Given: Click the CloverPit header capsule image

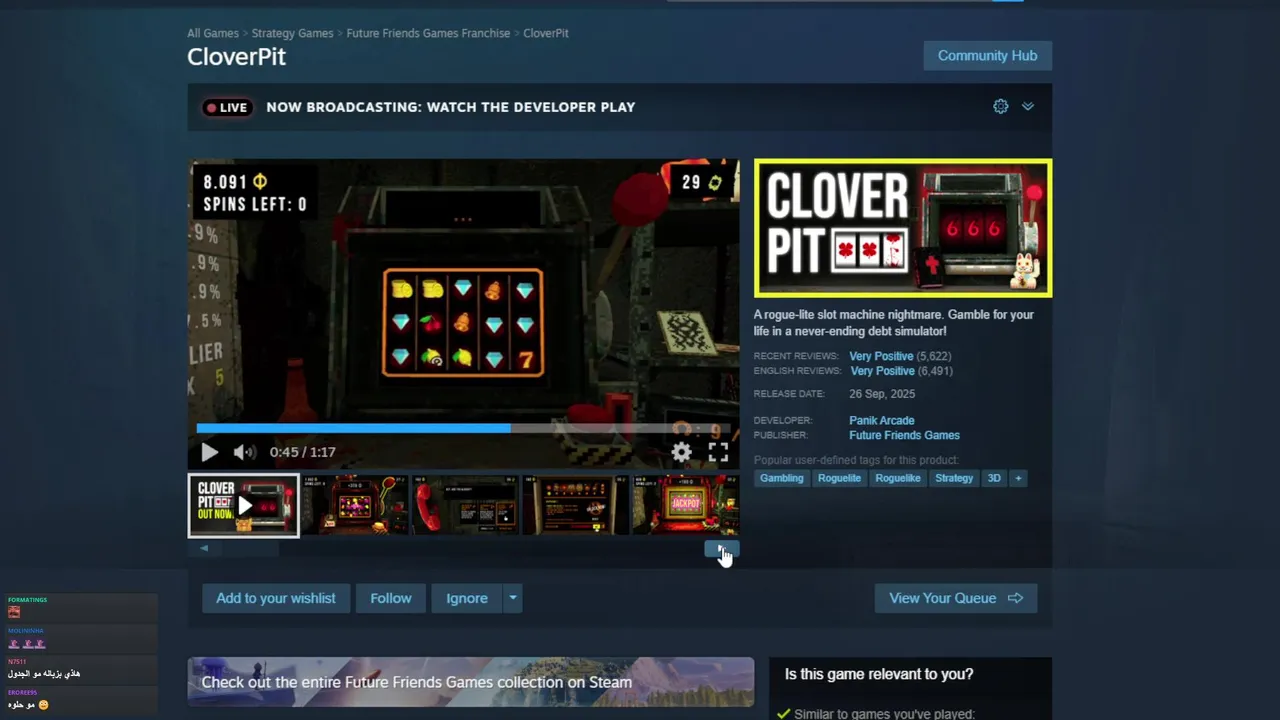Looking at the screenshot, I should point(903,228).
